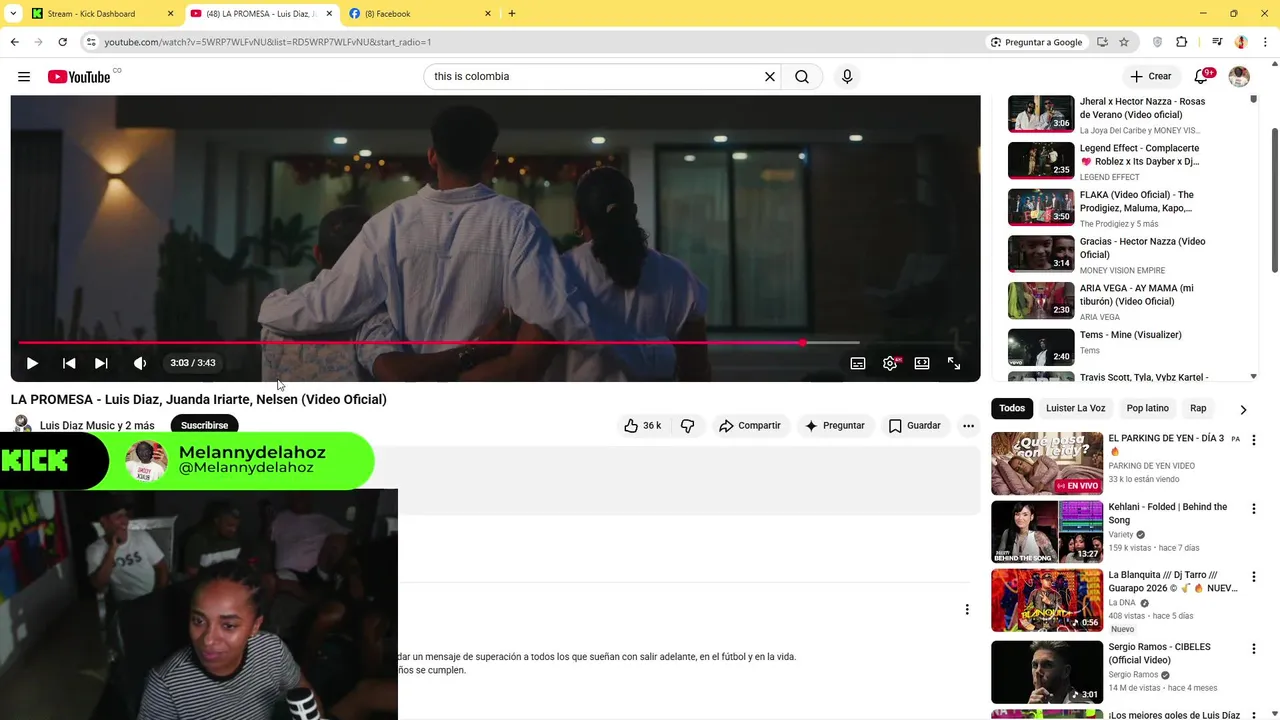
Task: Select the Rap filter chip
Action: pyautogui.click(x=1198, y=408)
